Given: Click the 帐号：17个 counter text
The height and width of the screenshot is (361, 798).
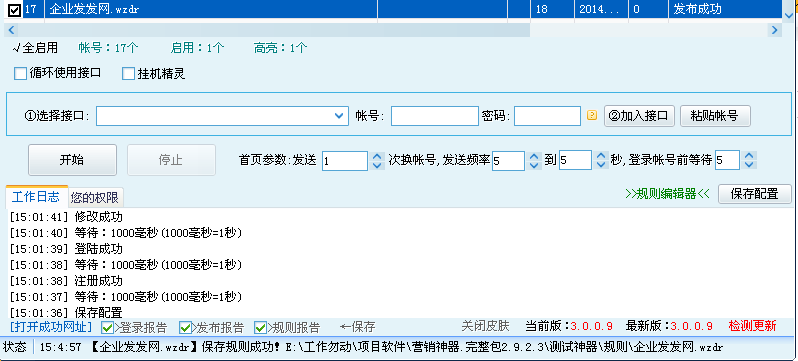Looking at the screenshot, I should point(108,48).
